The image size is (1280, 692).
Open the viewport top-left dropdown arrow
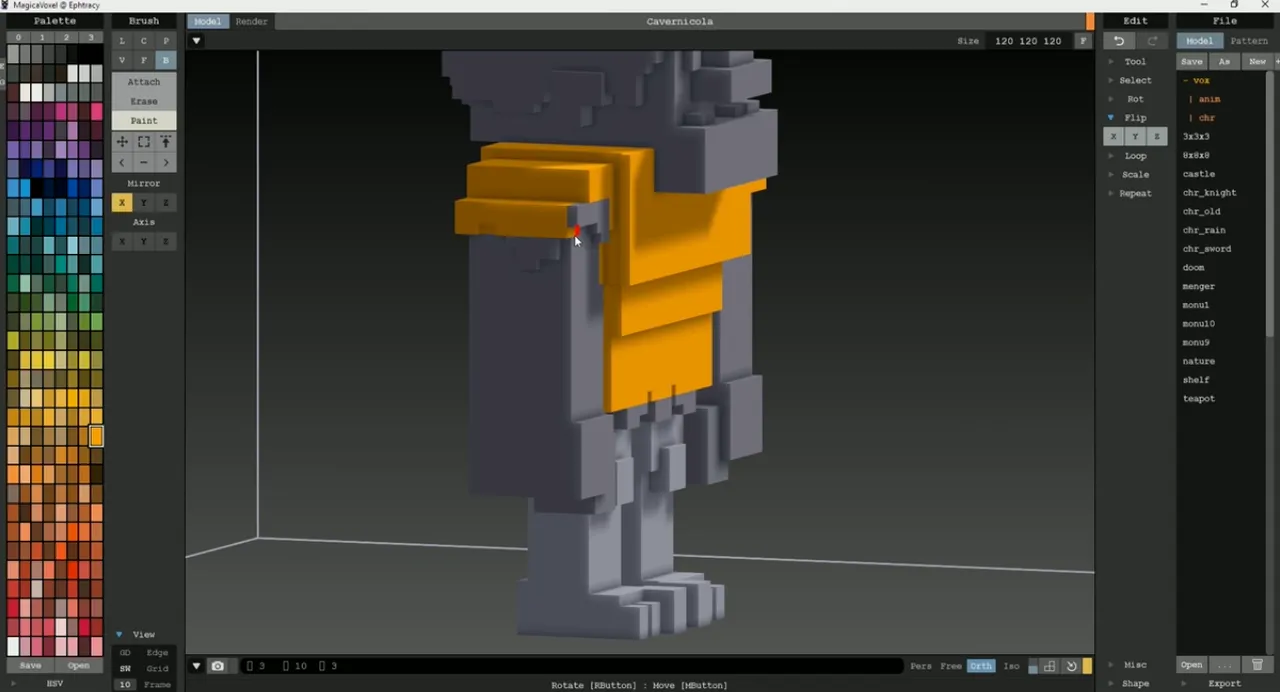tap(196, 41)
